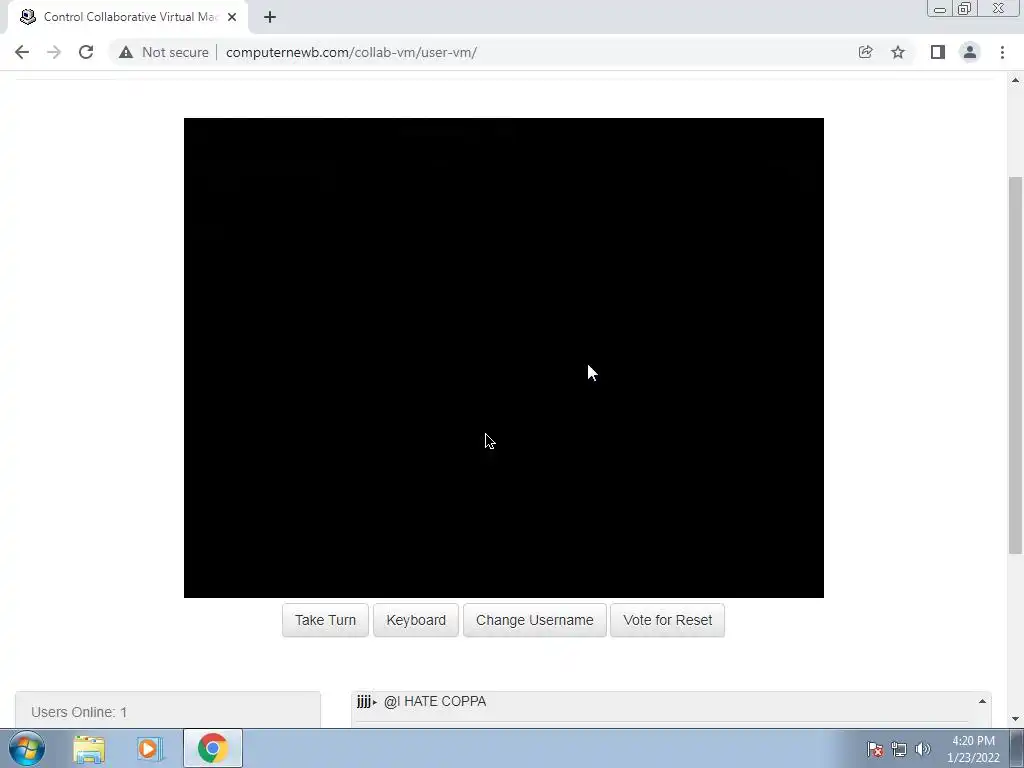Image resolution: width=1024 pixels, height=768 pixels.
Task: Reload the page with the refresh icon
Action: tap(86, 52)
